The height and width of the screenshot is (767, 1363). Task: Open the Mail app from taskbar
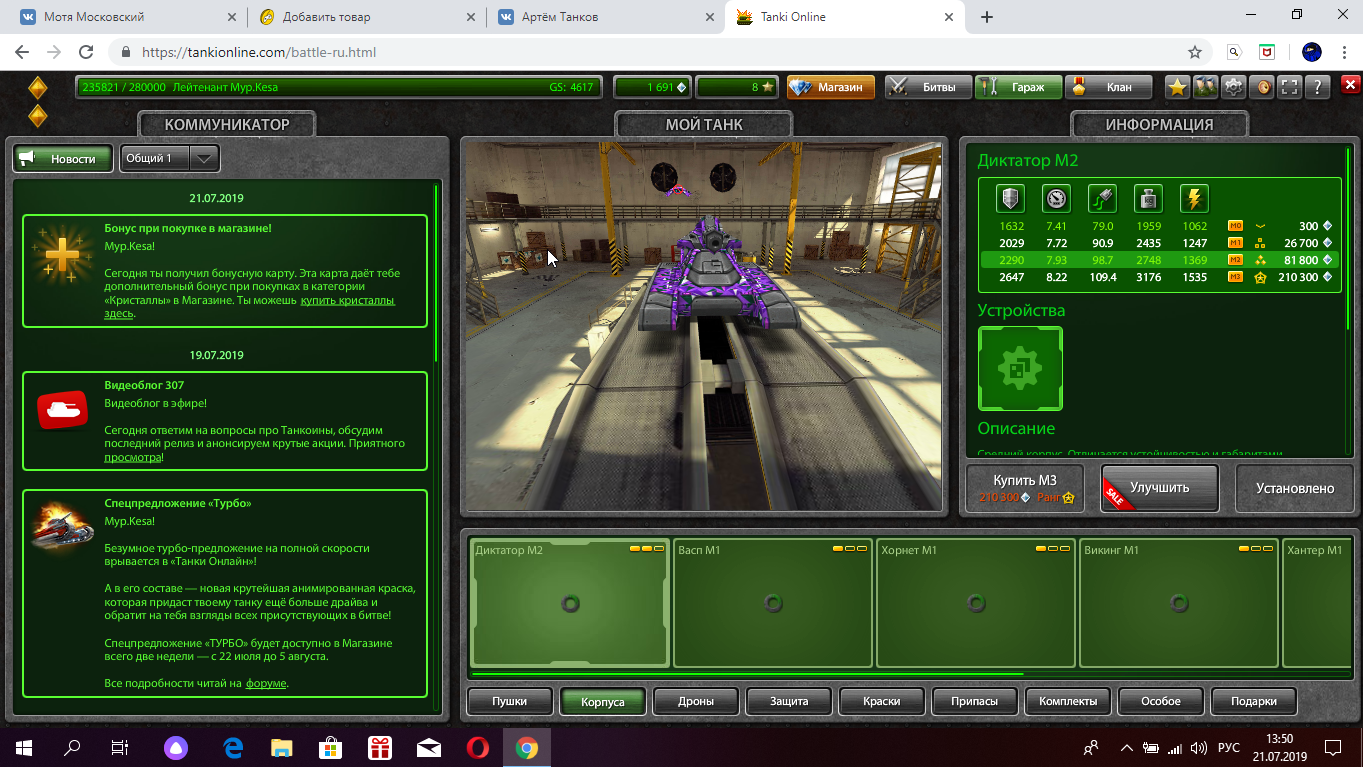(429, 747)
